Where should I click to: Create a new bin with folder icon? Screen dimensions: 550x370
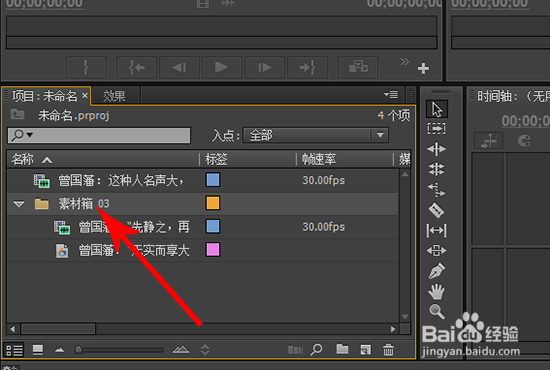point(342,349)
